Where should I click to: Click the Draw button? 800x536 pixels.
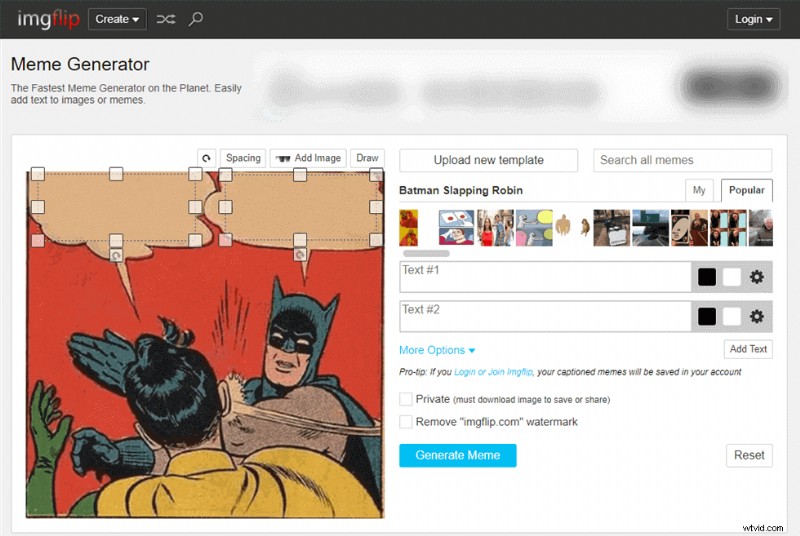pyautogui.click(x=367, y=158)
